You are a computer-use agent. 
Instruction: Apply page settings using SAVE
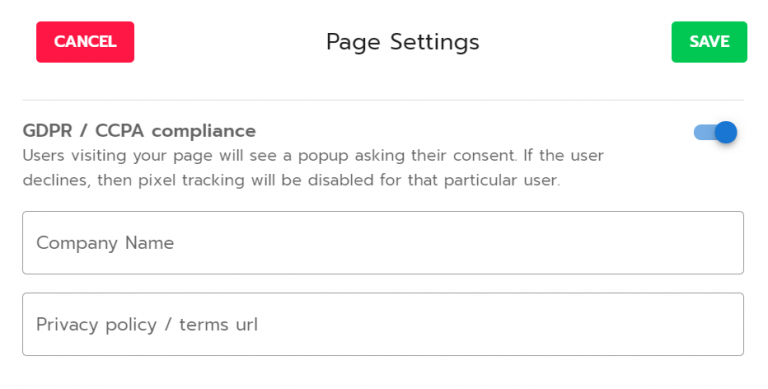[x=709, y=42]
